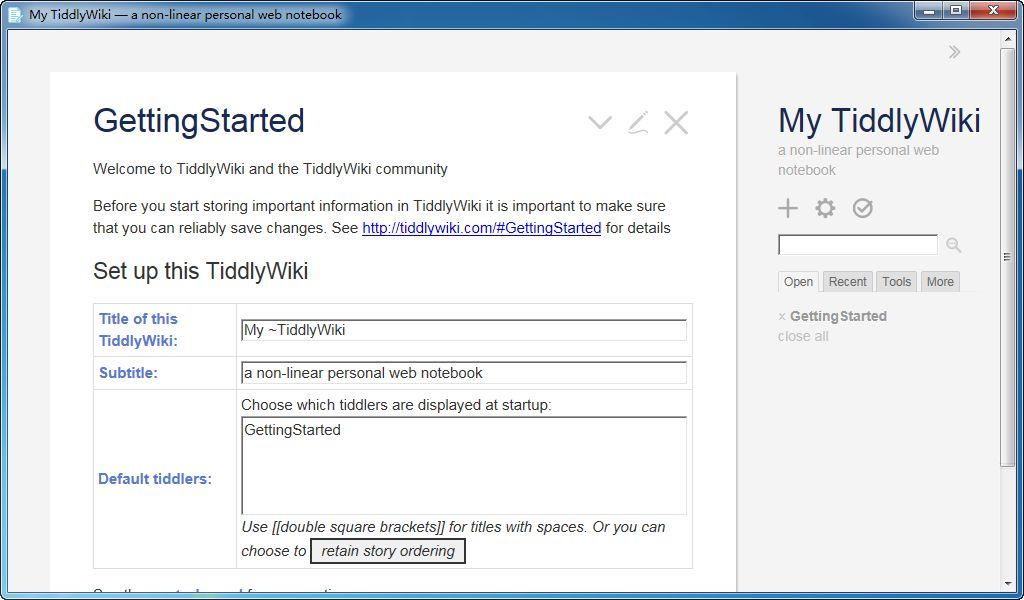
Task: Open advanced search via the magnifier icon
Action: point(953,245)
